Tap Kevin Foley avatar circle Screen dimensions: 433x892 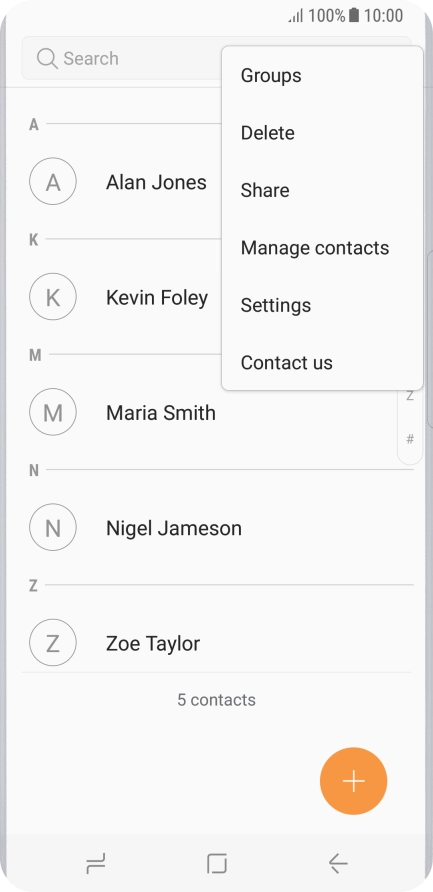tap(53, 297)
